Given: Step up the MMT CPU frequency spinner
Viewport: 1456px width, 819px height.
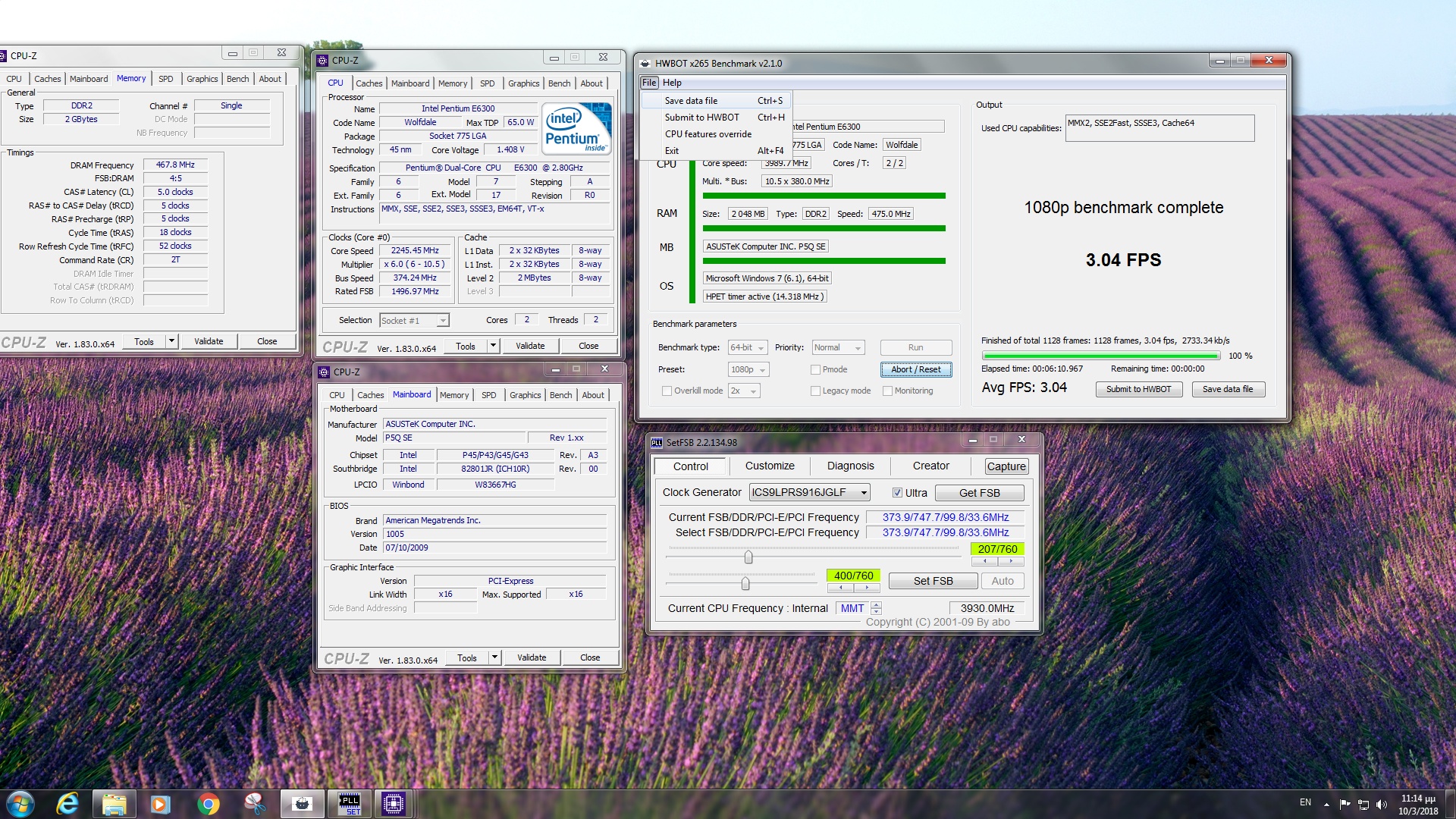Looking at the screenshot, I should (x=877, y=604).
